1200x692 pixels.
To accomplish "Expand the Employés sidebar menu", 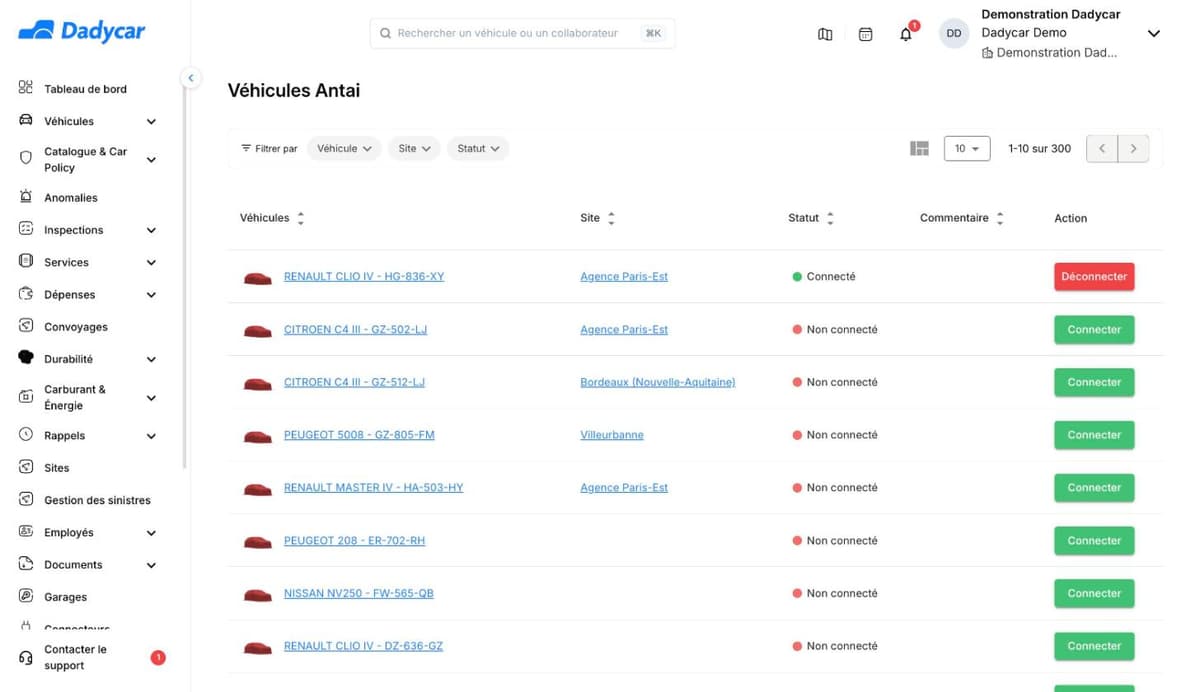I will [x=151, y=533].
